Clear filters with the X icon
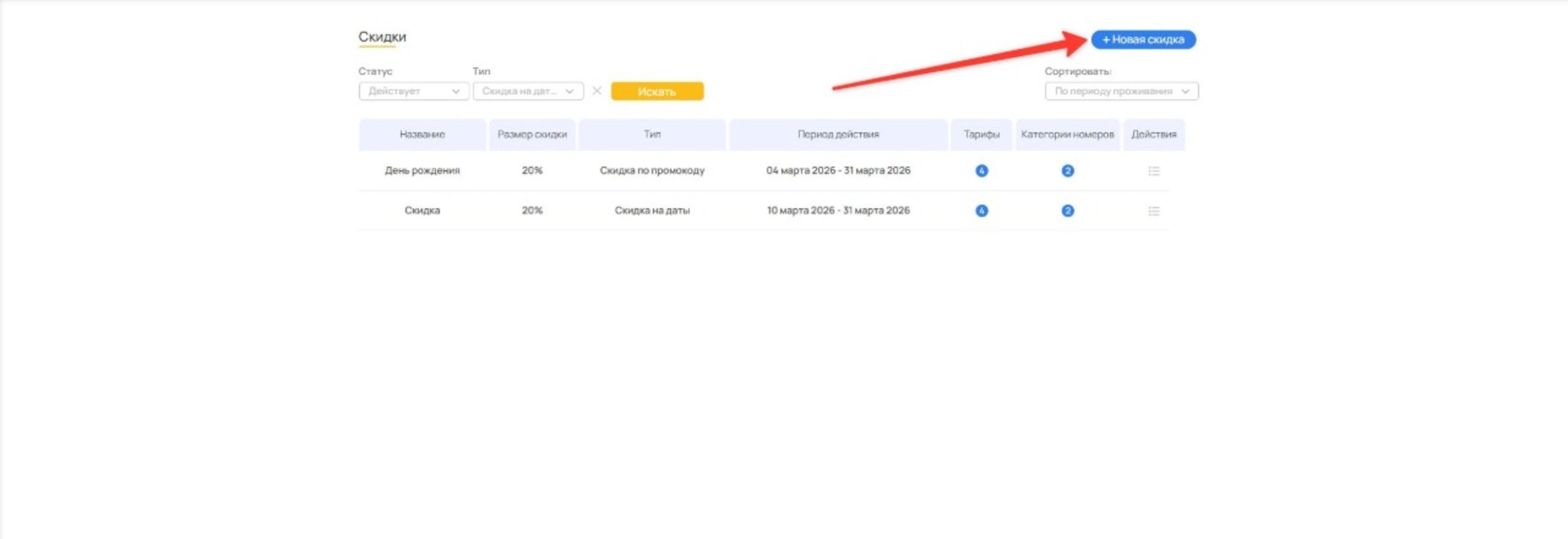Viewport: 1568px width, 539px height. coord(597,91)
